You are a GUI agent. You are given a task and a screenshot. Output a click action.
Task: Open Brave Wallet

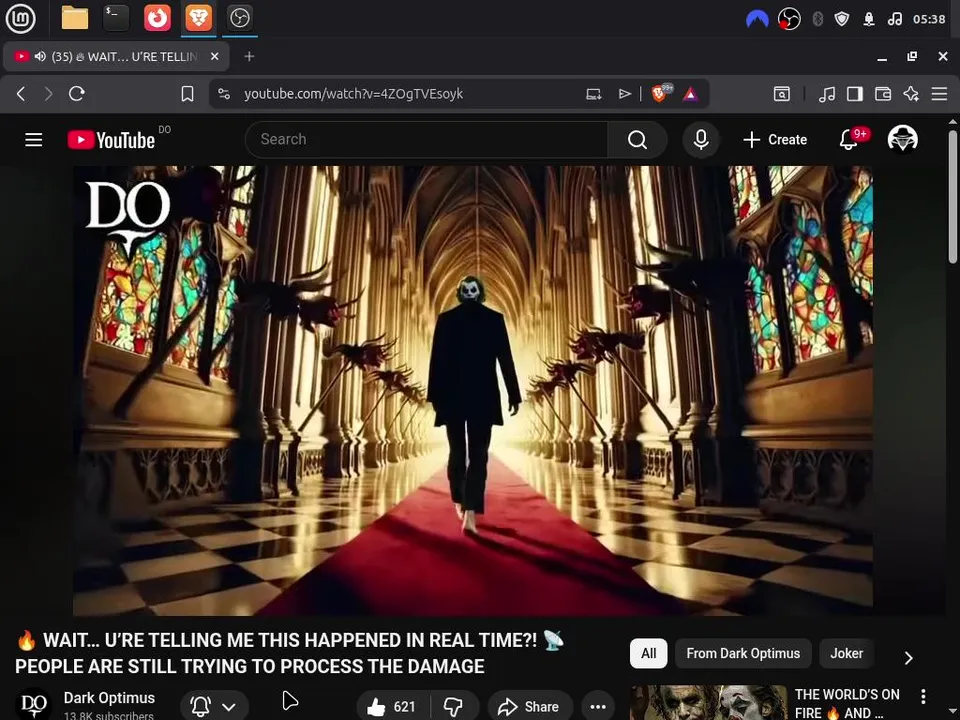point(883,94)
